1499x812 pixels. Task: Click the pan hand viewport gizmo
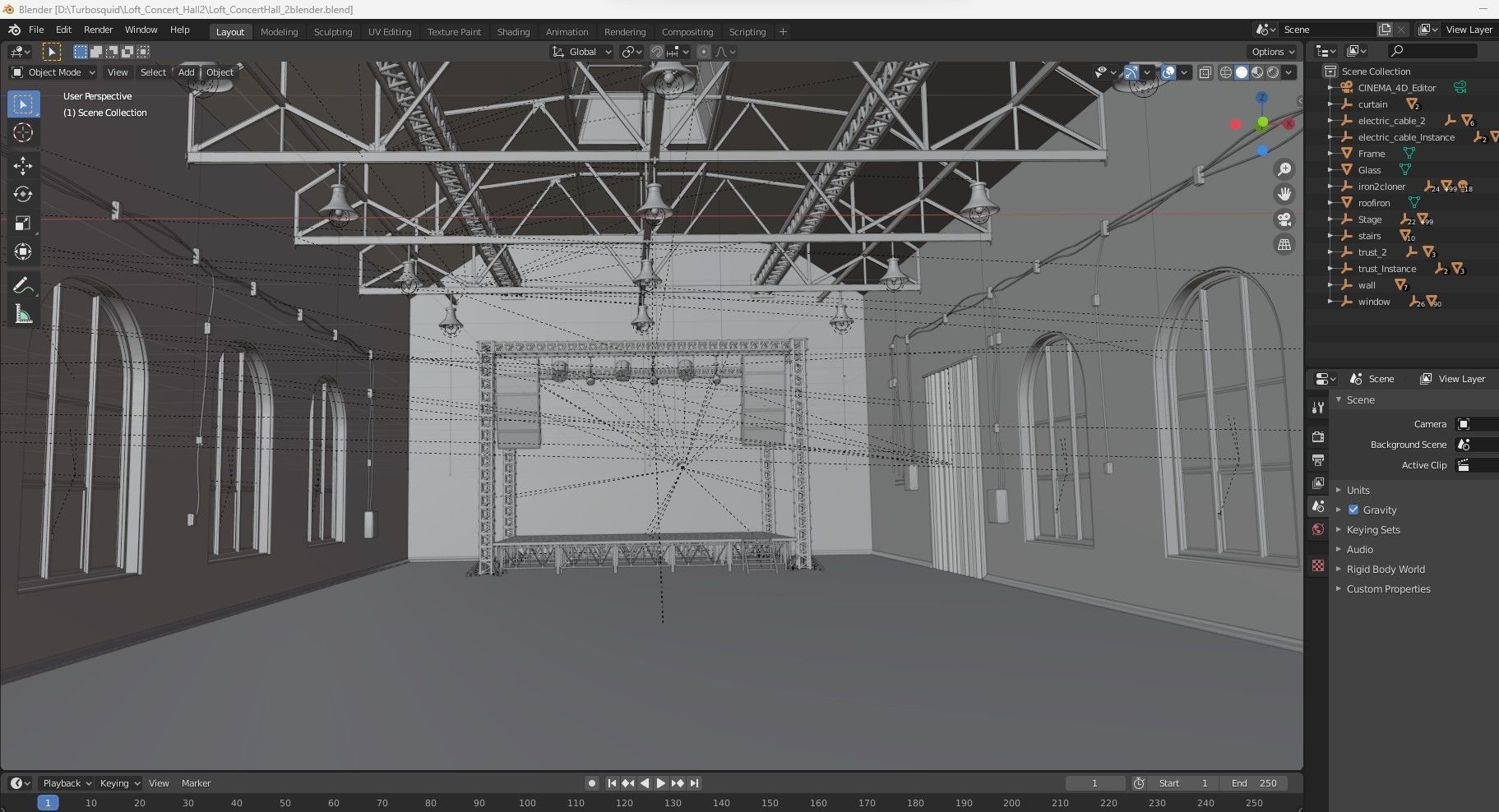point(1284,194)
